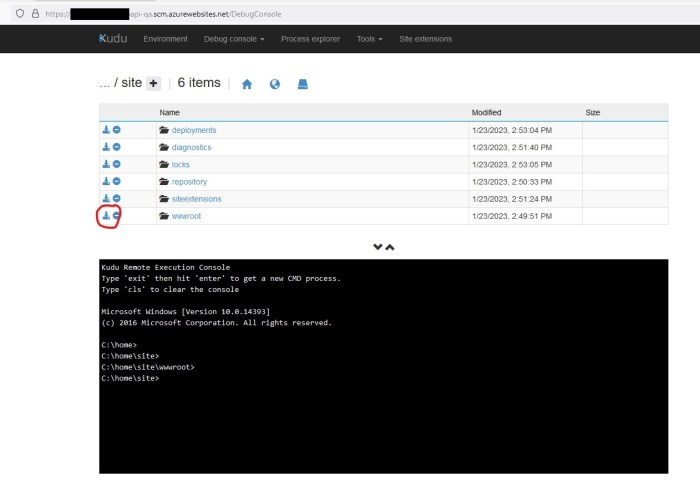Go to Site extensions
This screenshot has height=487, width=700.
(x=426, y=39)
